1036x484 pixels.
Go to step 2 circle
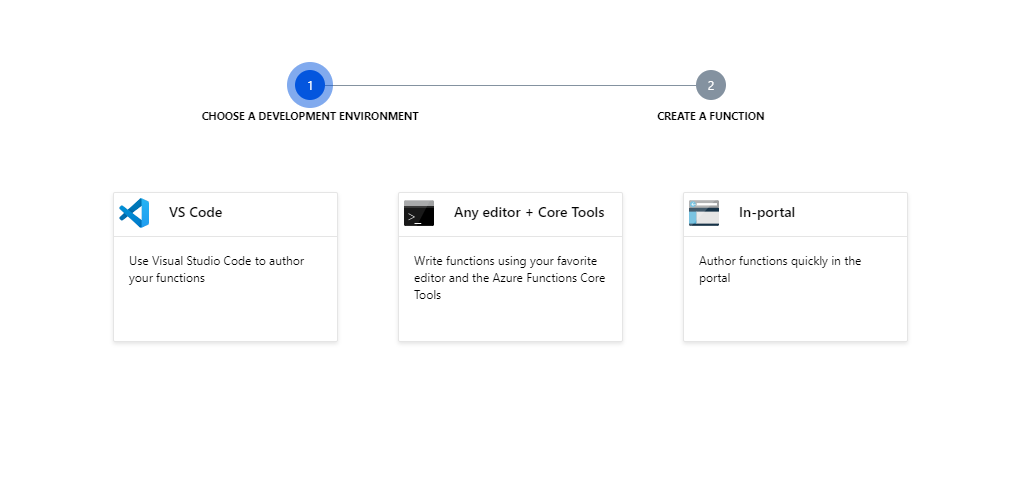[711, 85]
